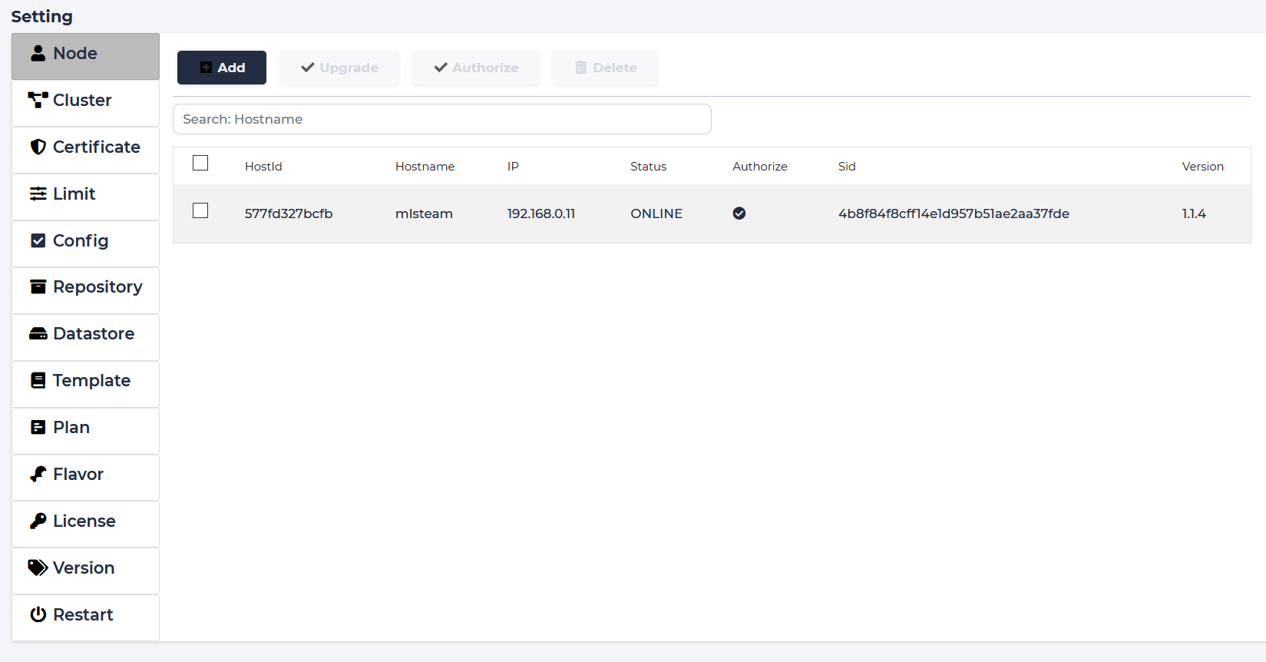Click the Version column header
Viewport: 1266px width, 662px height.
1203,166
